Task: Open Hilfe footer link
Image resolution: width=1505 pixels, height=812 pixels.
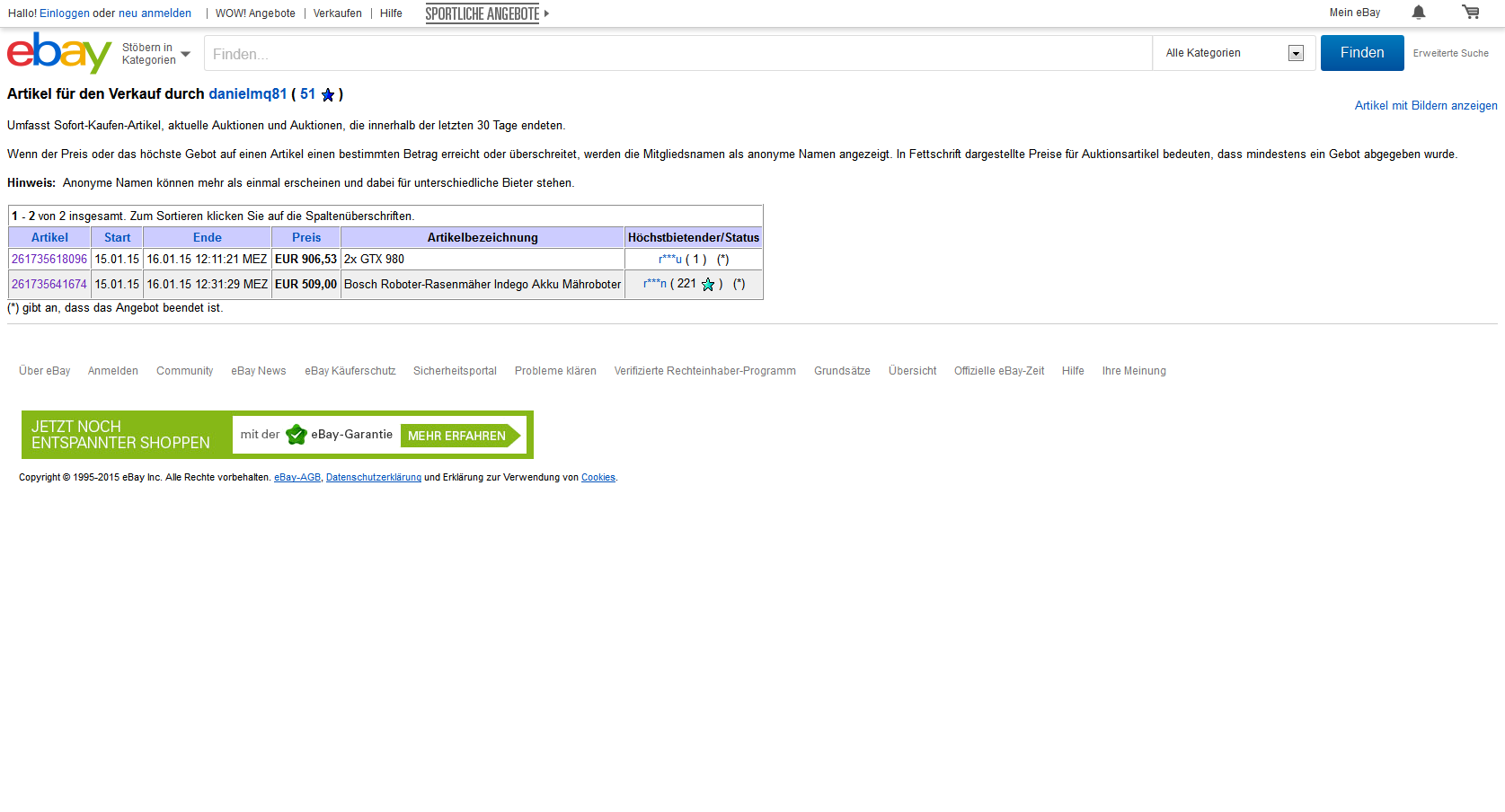Action: click(1073, 371)
